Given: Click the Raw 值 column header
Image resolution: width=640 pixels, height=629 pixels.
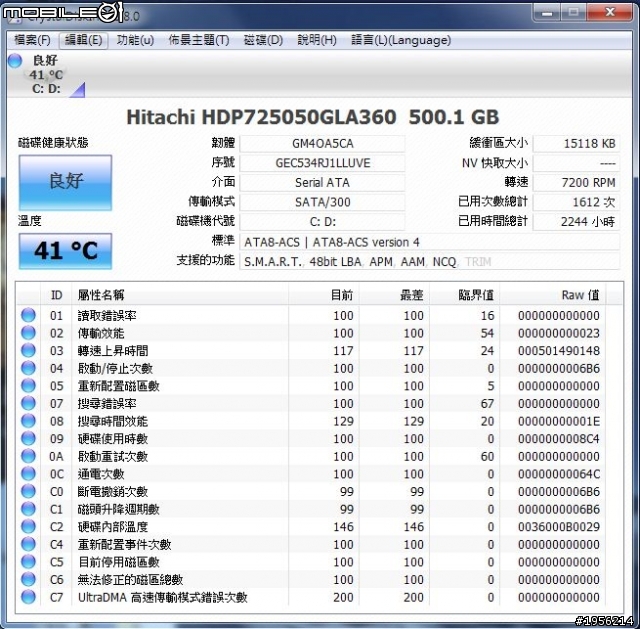Looking at the screenshot, I should click(553, 295).
